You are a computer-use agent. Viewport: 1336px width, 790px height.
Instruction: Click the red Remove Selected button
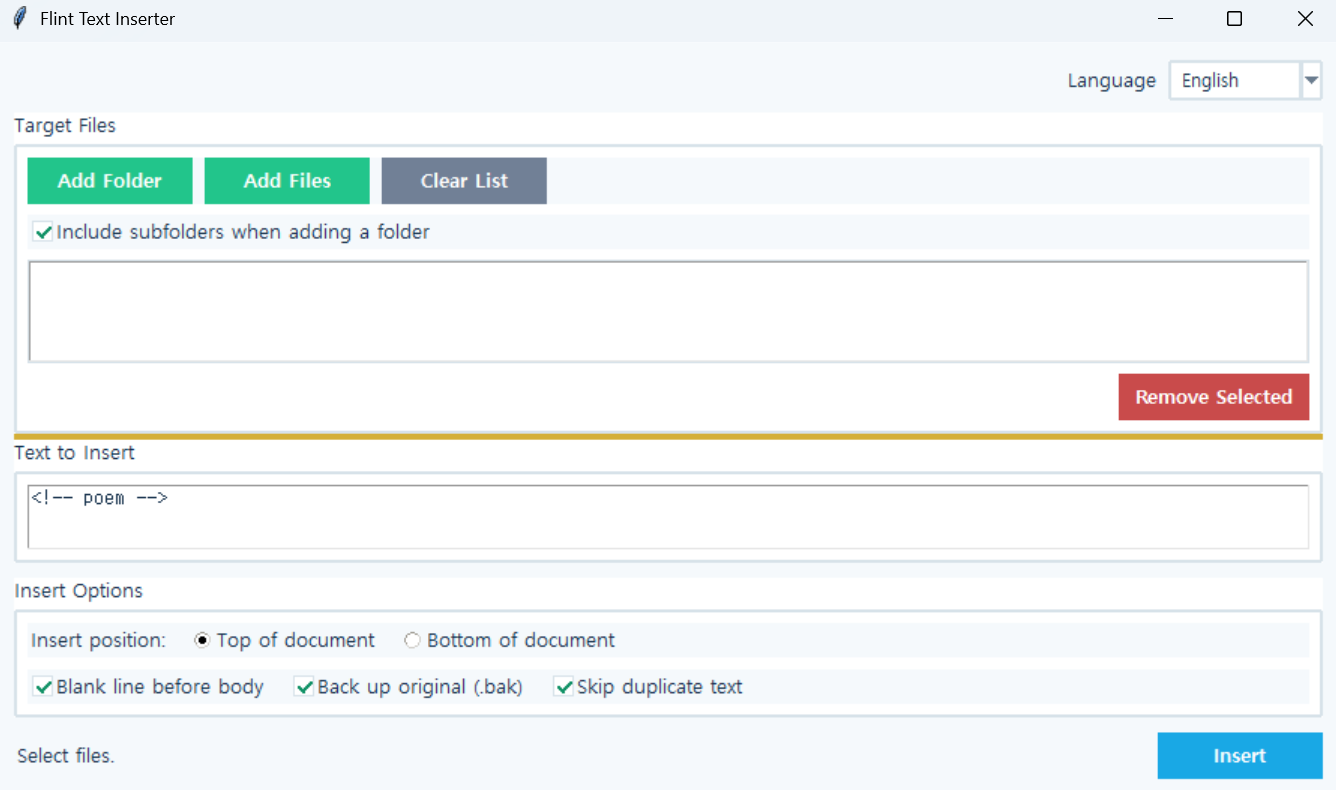(x=1214, y=397)
